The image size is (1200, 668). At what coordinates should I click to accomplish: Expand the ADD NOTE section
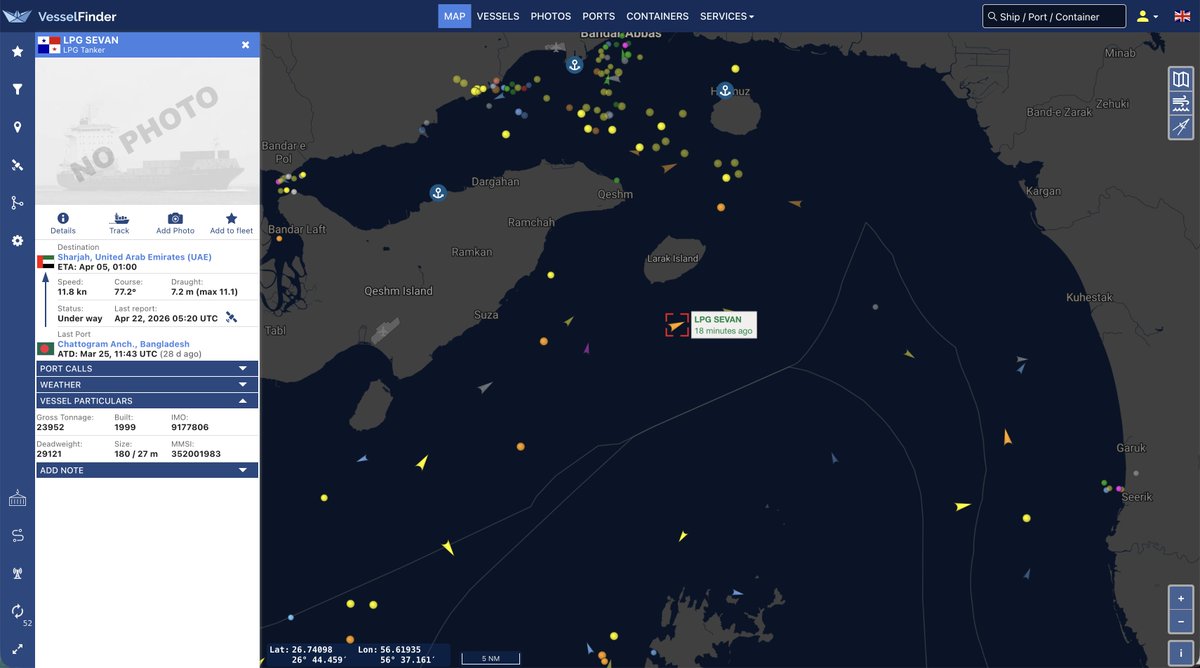147,470
